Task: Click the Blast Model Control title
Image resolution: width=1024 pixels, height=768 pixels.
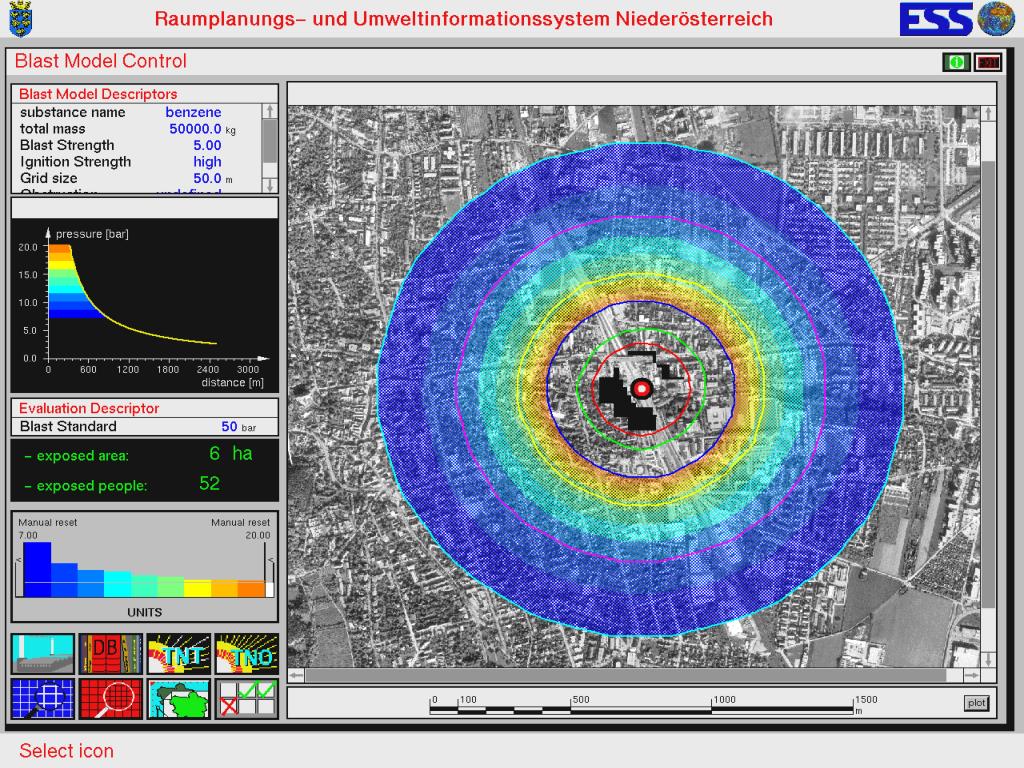Action: (x=101, y=61)
